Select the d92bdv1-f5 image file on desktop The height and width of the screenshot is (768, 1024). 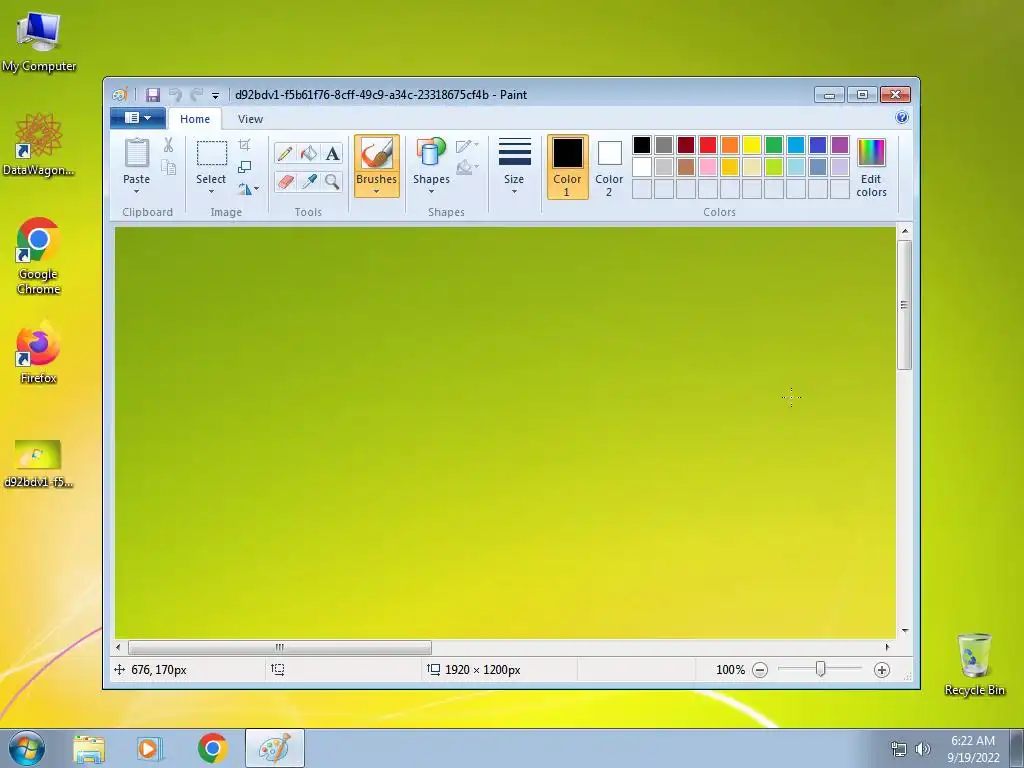[x=39, y=464]
